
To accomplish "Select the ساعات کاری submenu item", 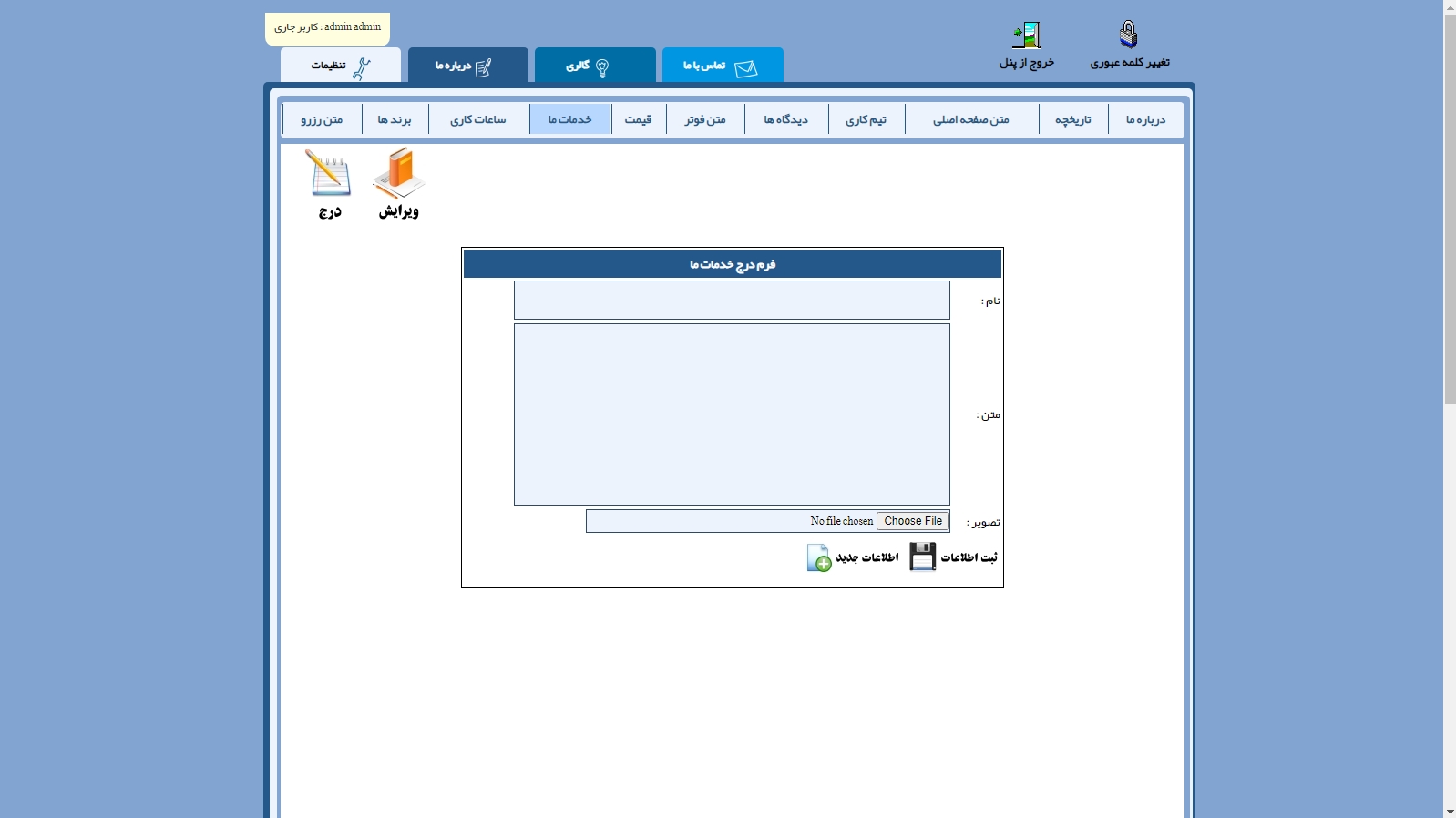I will 478,119.
